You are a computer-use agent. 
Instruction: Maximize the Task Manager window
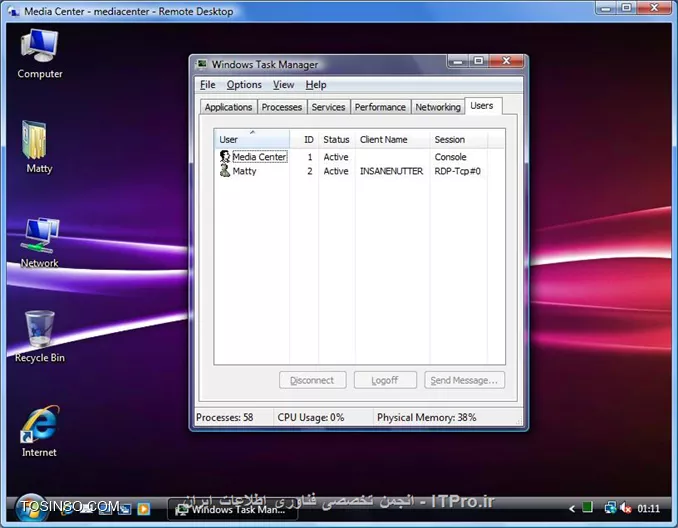coord(479,61)
